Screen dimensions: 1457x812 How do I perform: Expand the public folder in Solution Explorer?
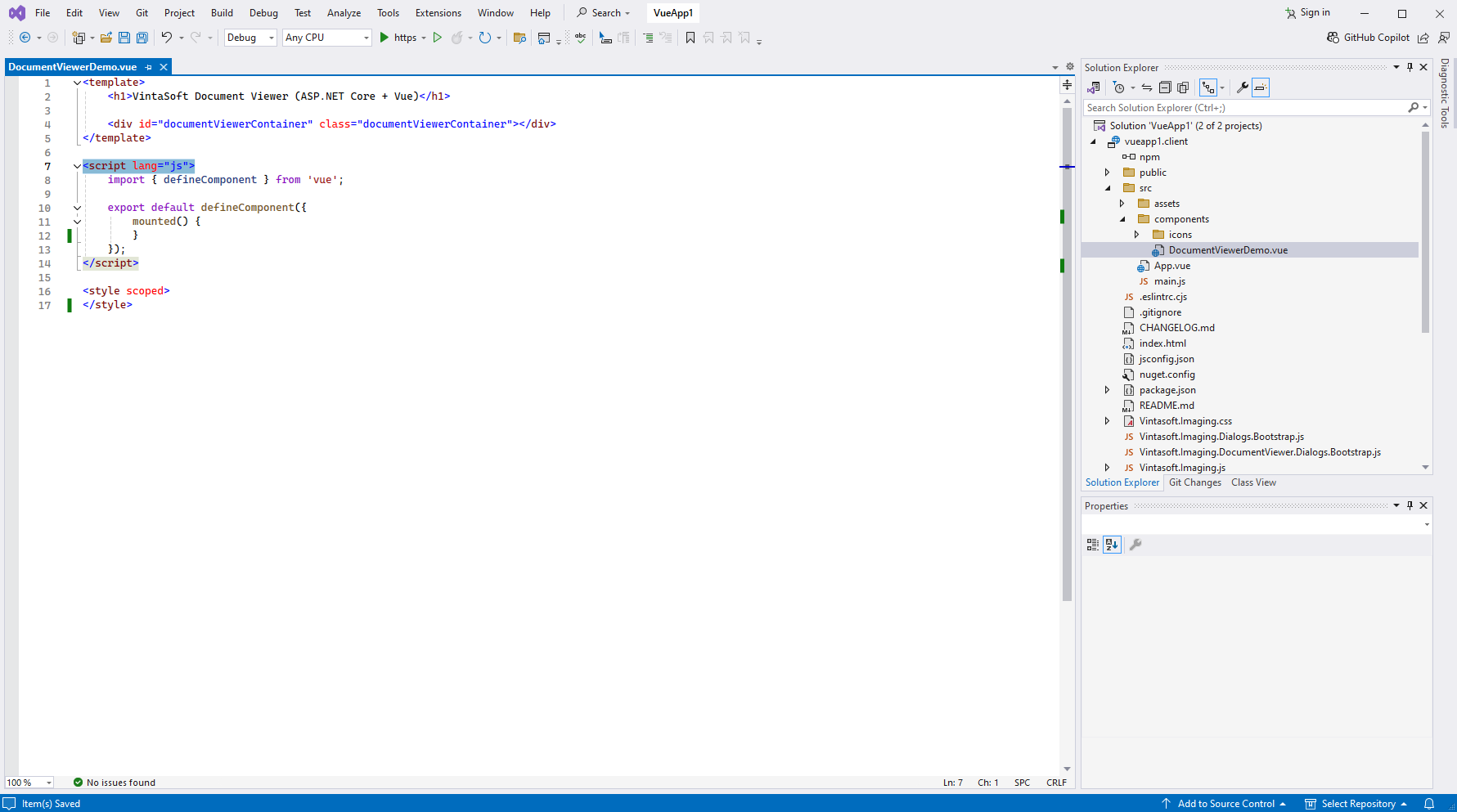click(x=1108, y=173)
